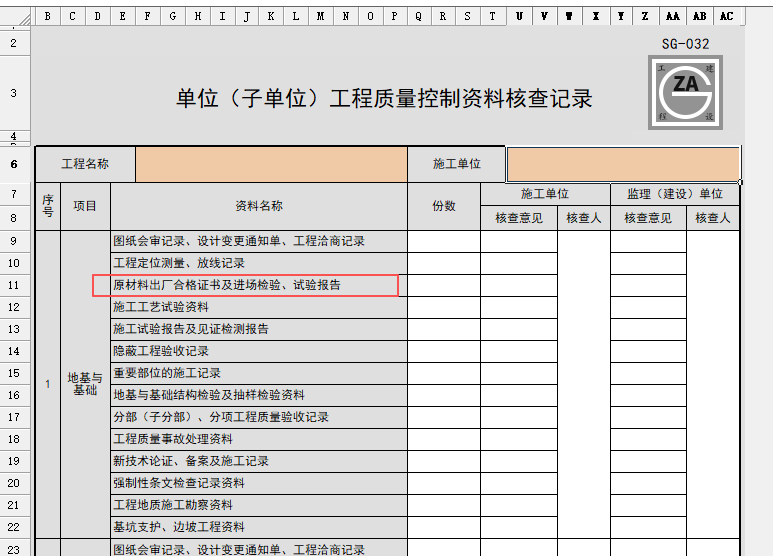The image size is (773, 556).
Task: Click column header AC
Action: pyautogui.click(x=725, y=16)
